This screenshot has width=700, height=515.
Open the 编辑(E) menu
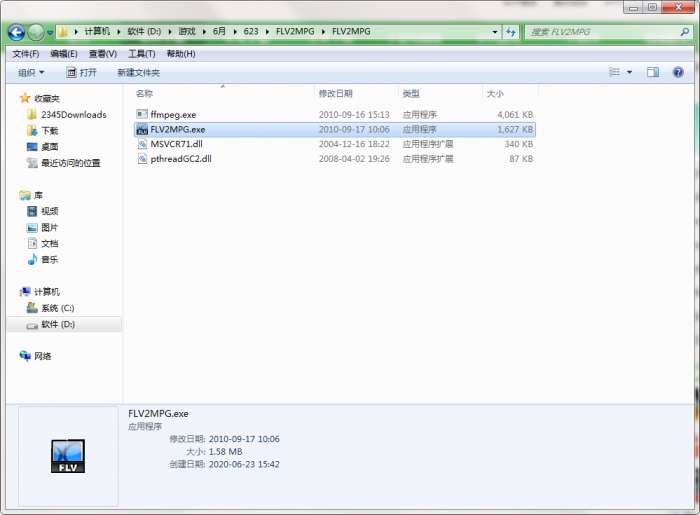point(64,54)
